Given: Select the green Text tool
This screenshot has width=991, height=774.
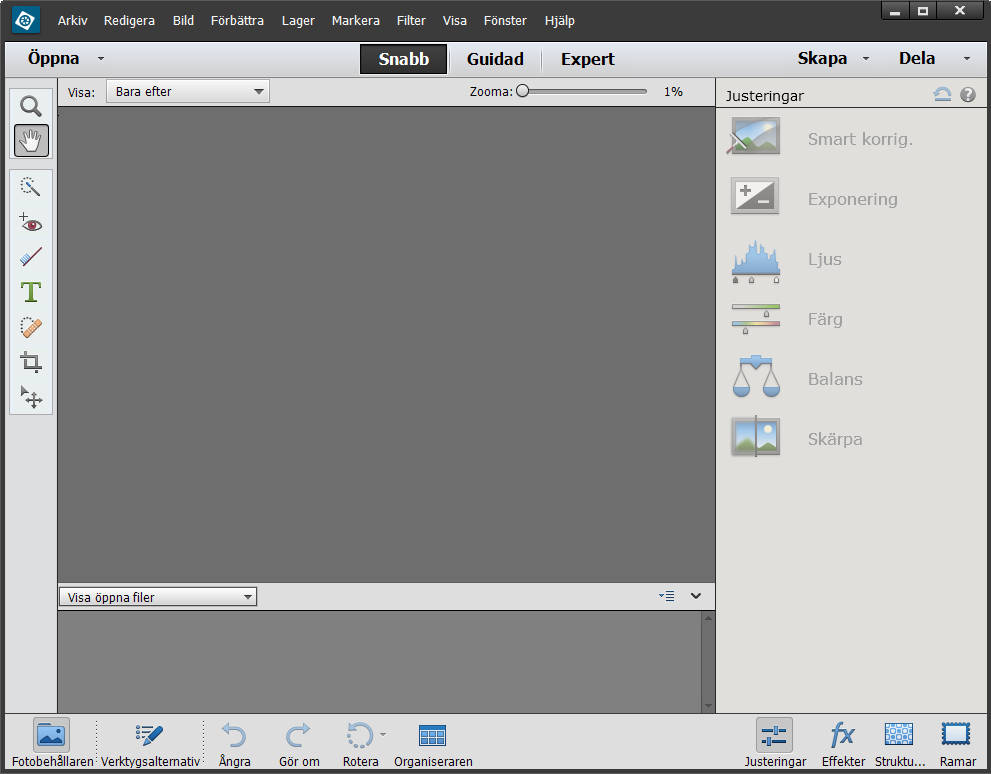Looking at the screenshot, I should coord(30,292).
